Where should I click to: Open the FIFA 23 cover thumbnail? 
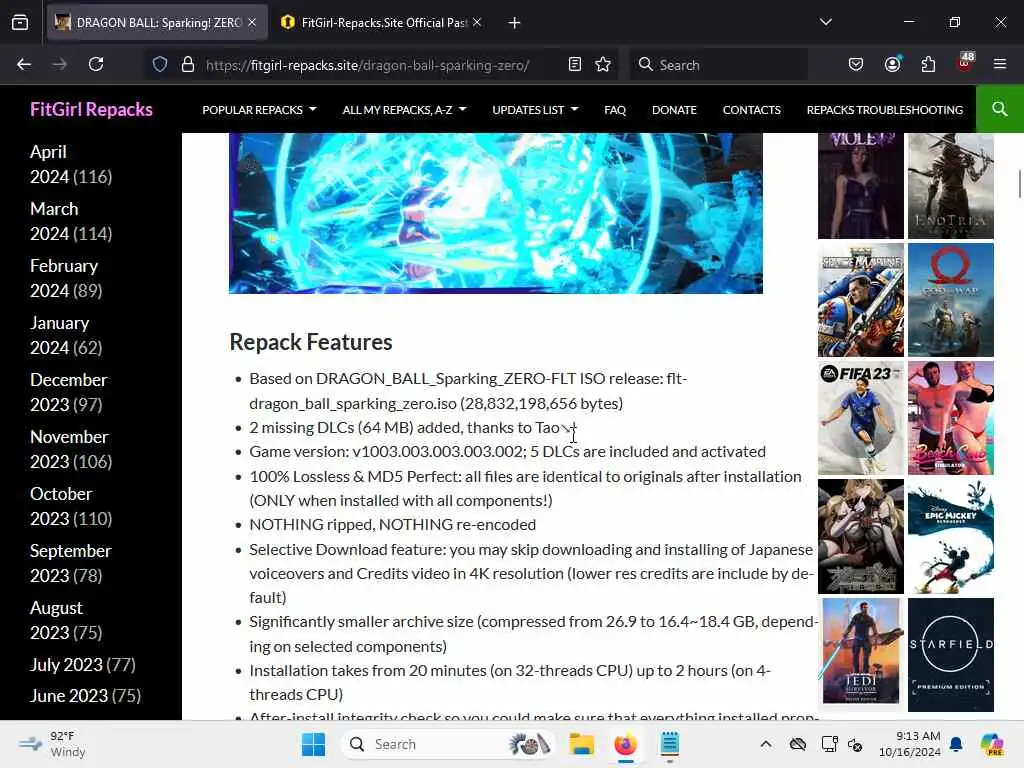coord(861,418)
